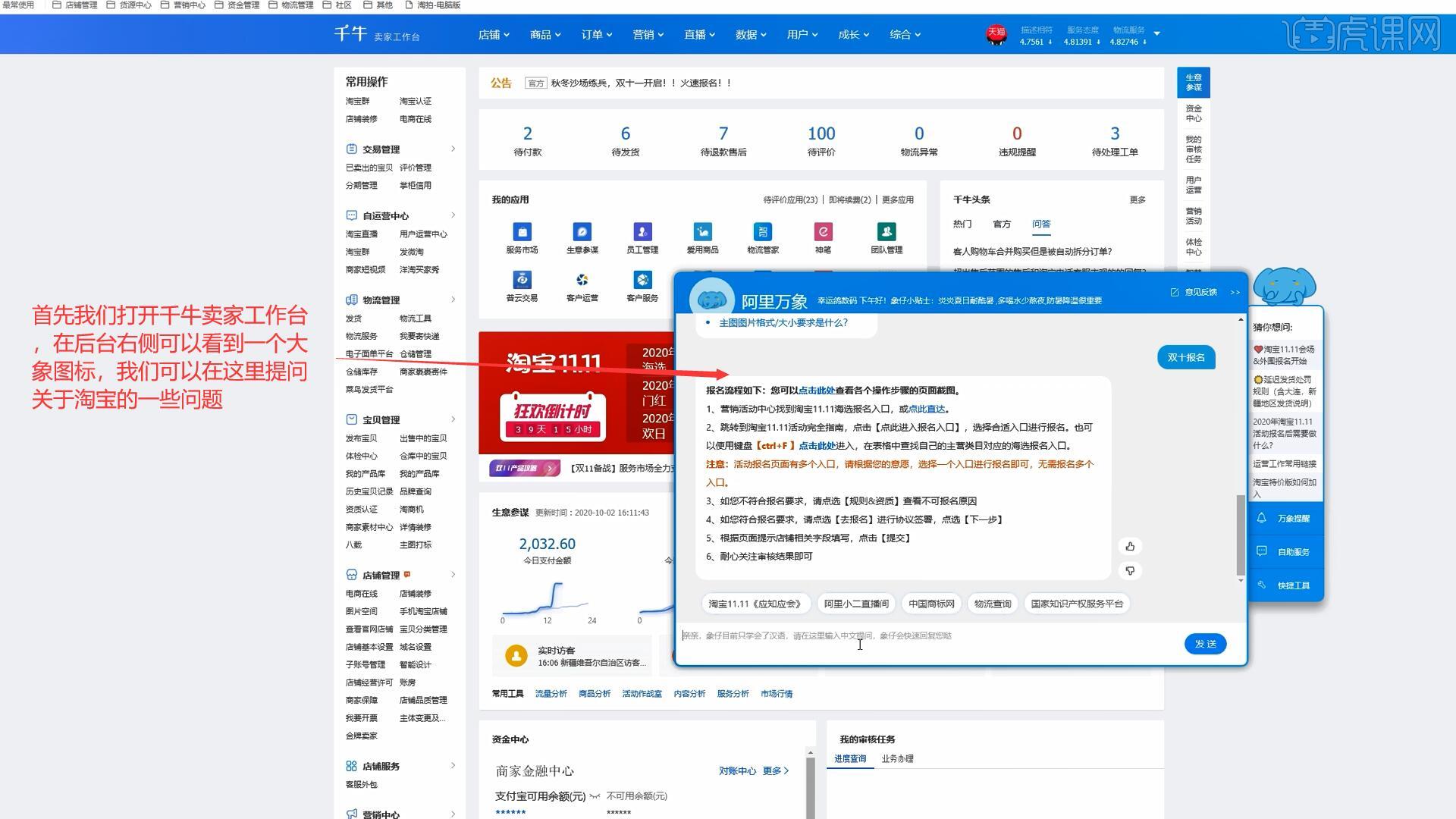Click the 更多应用 link
The width and height of the screenshot is (1456, 819).
point(898,199)
